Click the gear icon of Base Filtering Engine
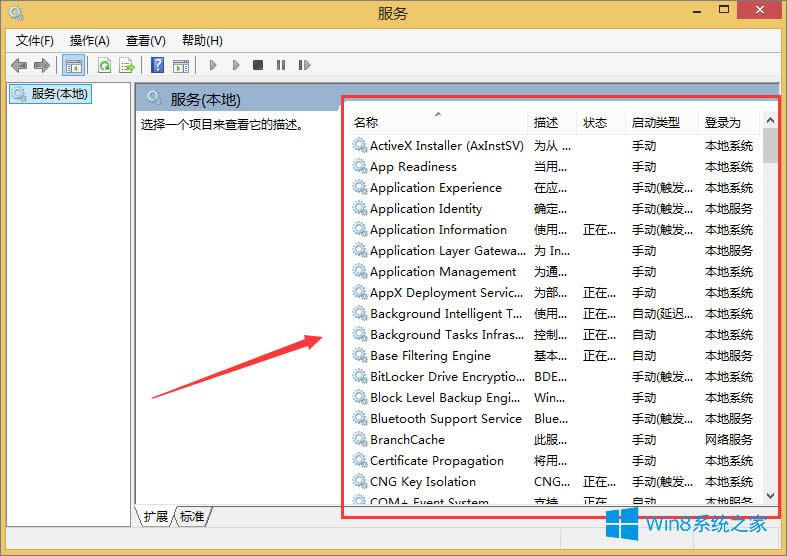787x556 pixels. pos(359,355)
